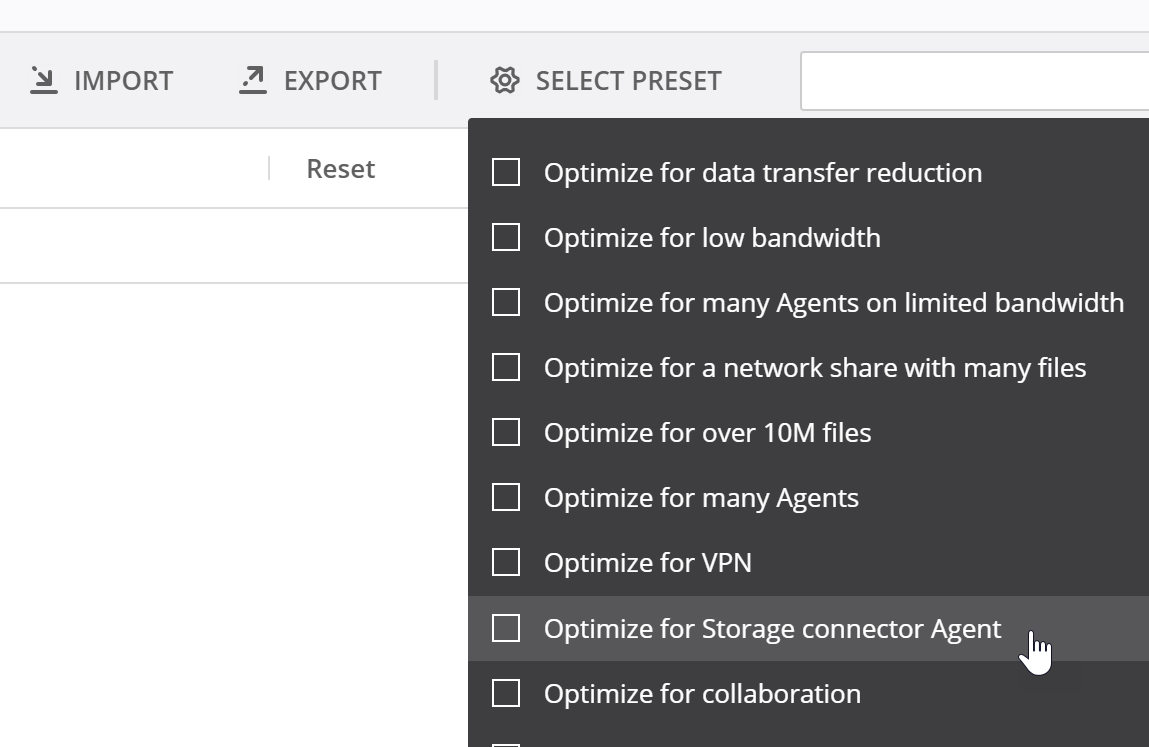Focus the search field beside Select Preset
The image size is (1149, 747).
click(975, 81)
